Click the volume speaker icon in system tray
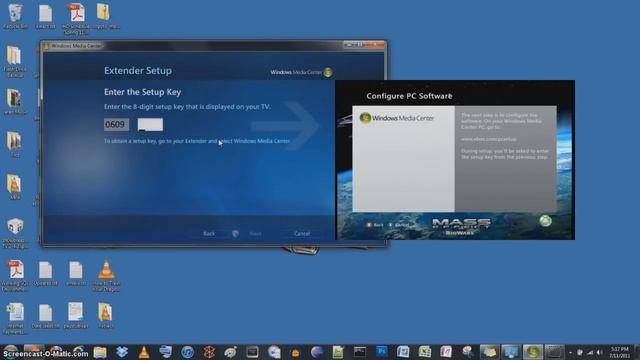 coord(600,352)
